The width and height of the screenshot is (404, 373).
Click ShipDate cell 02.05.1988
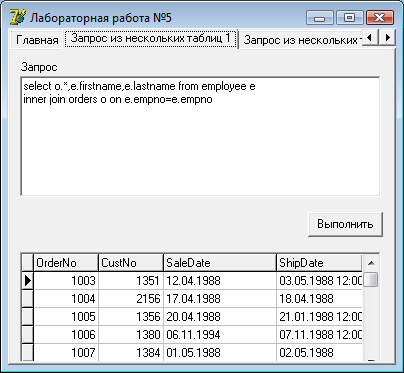(x=319, y=352)
